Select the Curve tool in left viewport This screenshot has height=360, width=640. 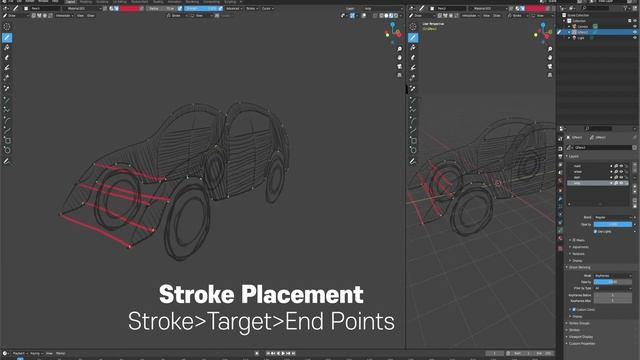pos(7,130)
